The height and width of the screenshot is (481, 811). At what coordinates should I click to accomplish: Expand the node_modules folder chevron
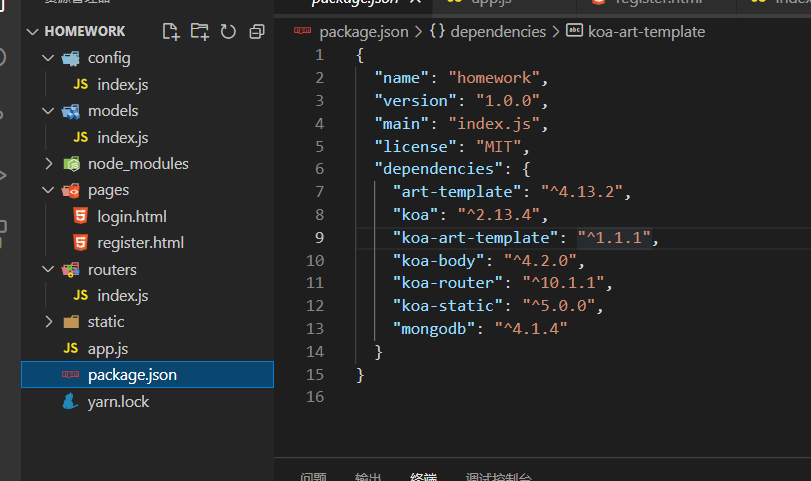click(48, 163)
